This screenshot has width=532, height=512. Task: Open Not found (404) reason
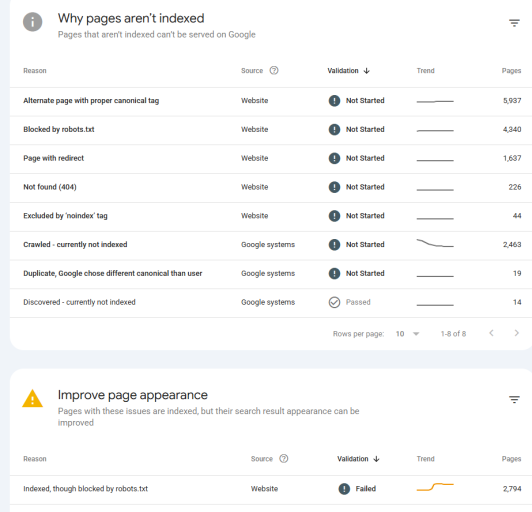[x=50, y=187]
